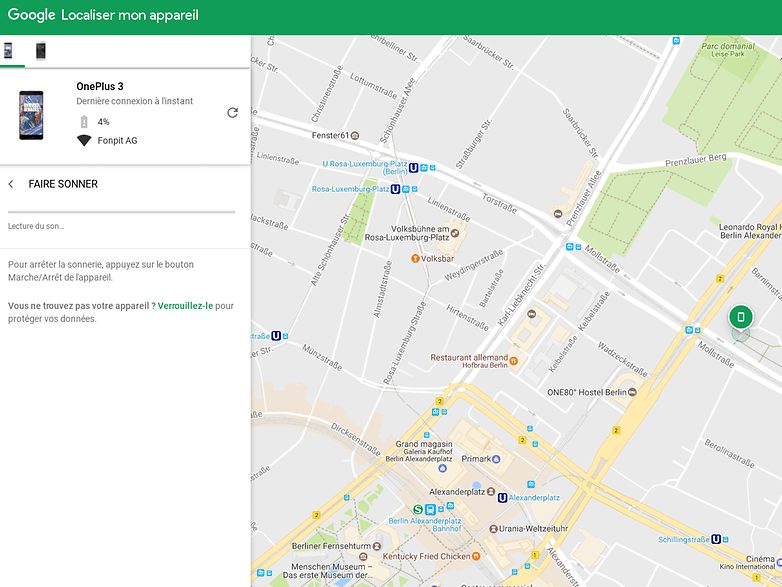Click the café marker by Karl-Liebknecht-Str.
Viewport: 782px width, 587px height.
(x=531, y=314)
